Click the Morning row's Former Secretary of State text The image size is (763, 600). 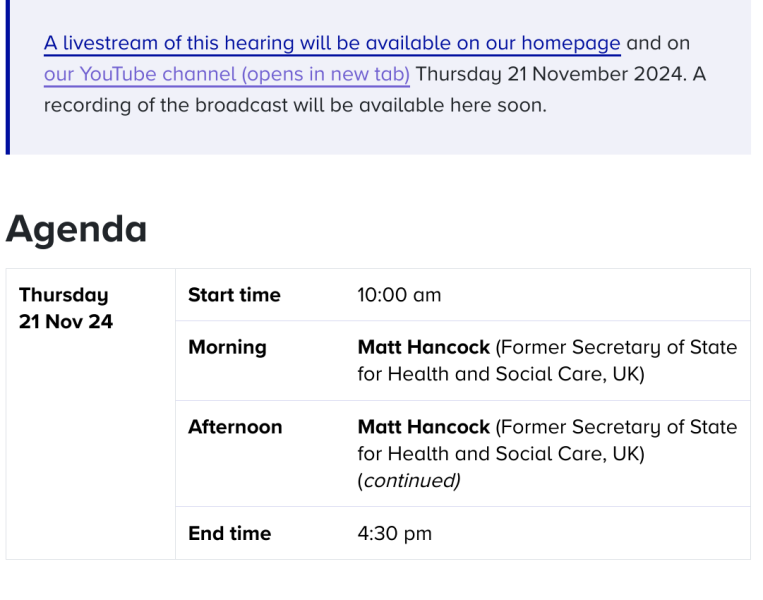(616, 347)
